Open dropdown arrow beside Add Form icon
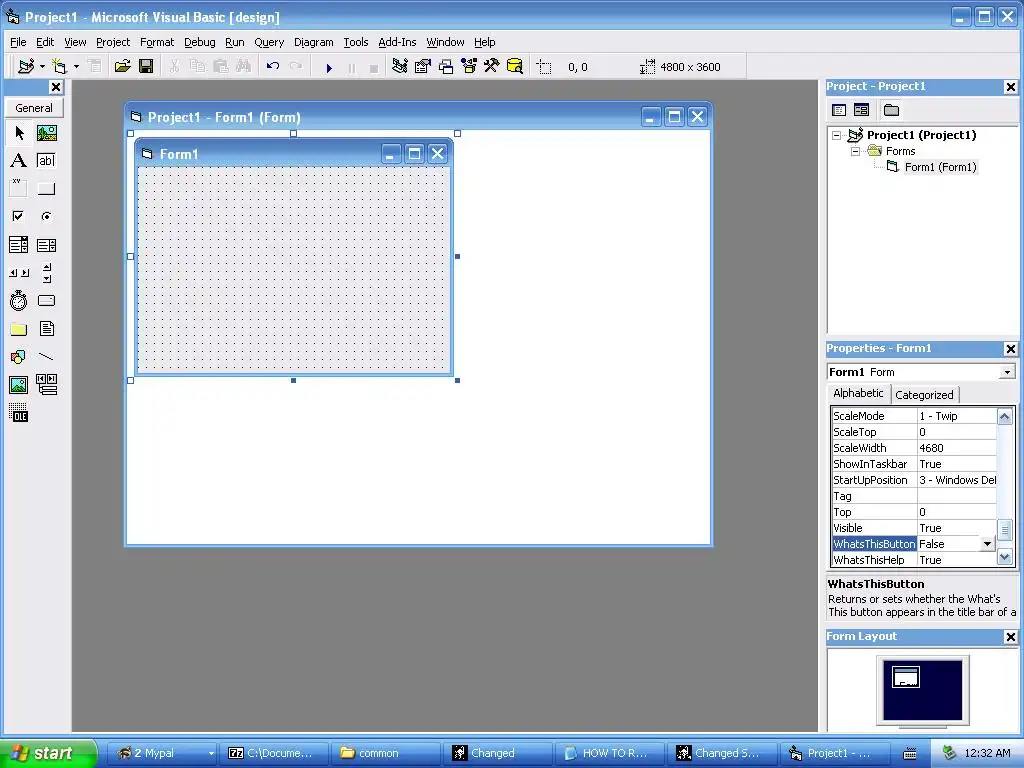 [76, 67]
